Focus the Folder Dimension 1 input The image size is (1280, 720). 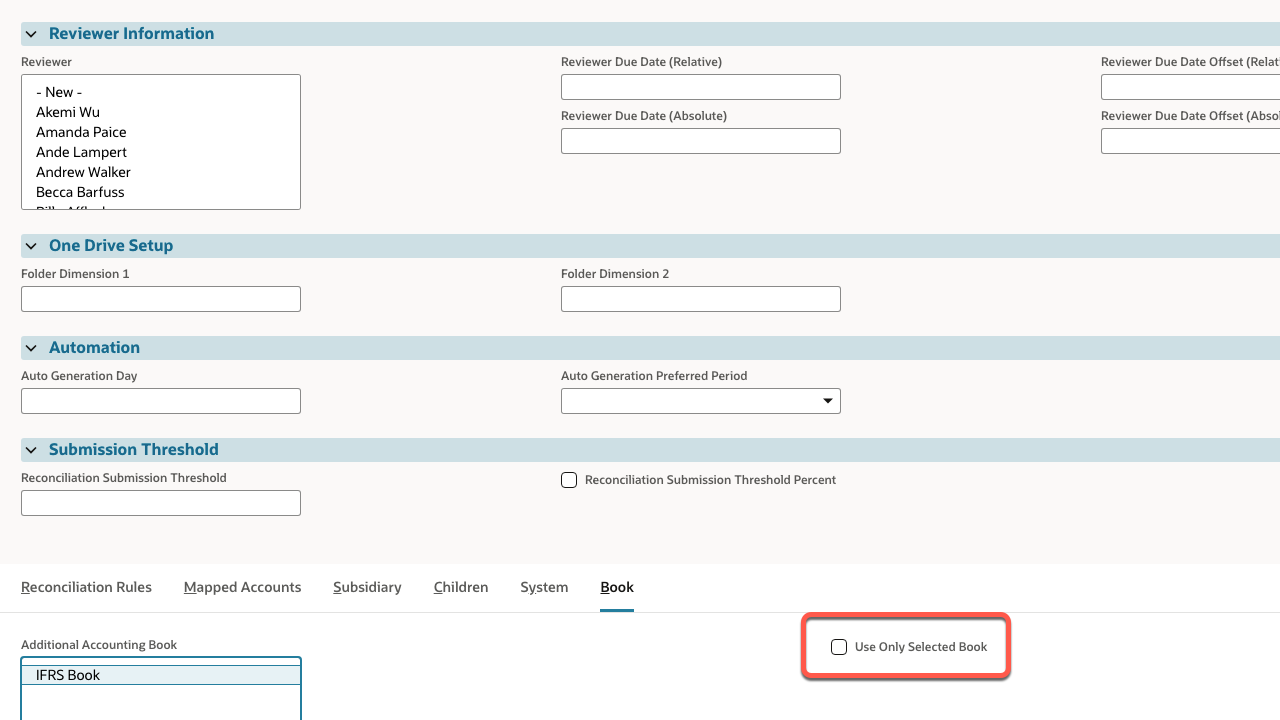point(160,299)
